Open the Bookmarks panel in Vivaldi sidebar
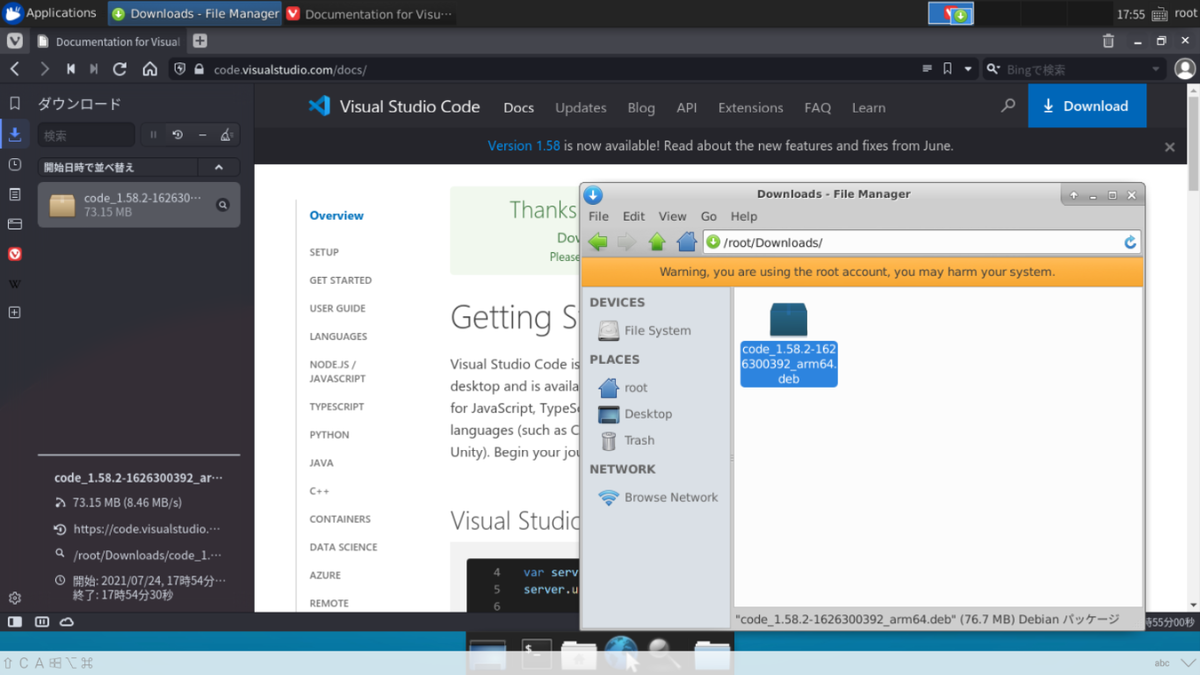 15,103
